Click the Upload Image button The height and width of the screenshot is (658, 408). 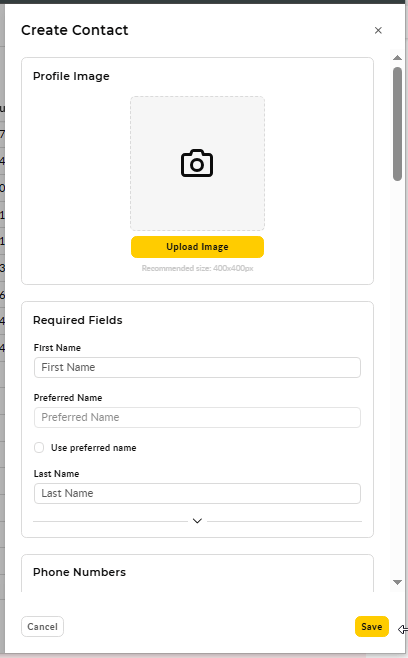(197, 247)
